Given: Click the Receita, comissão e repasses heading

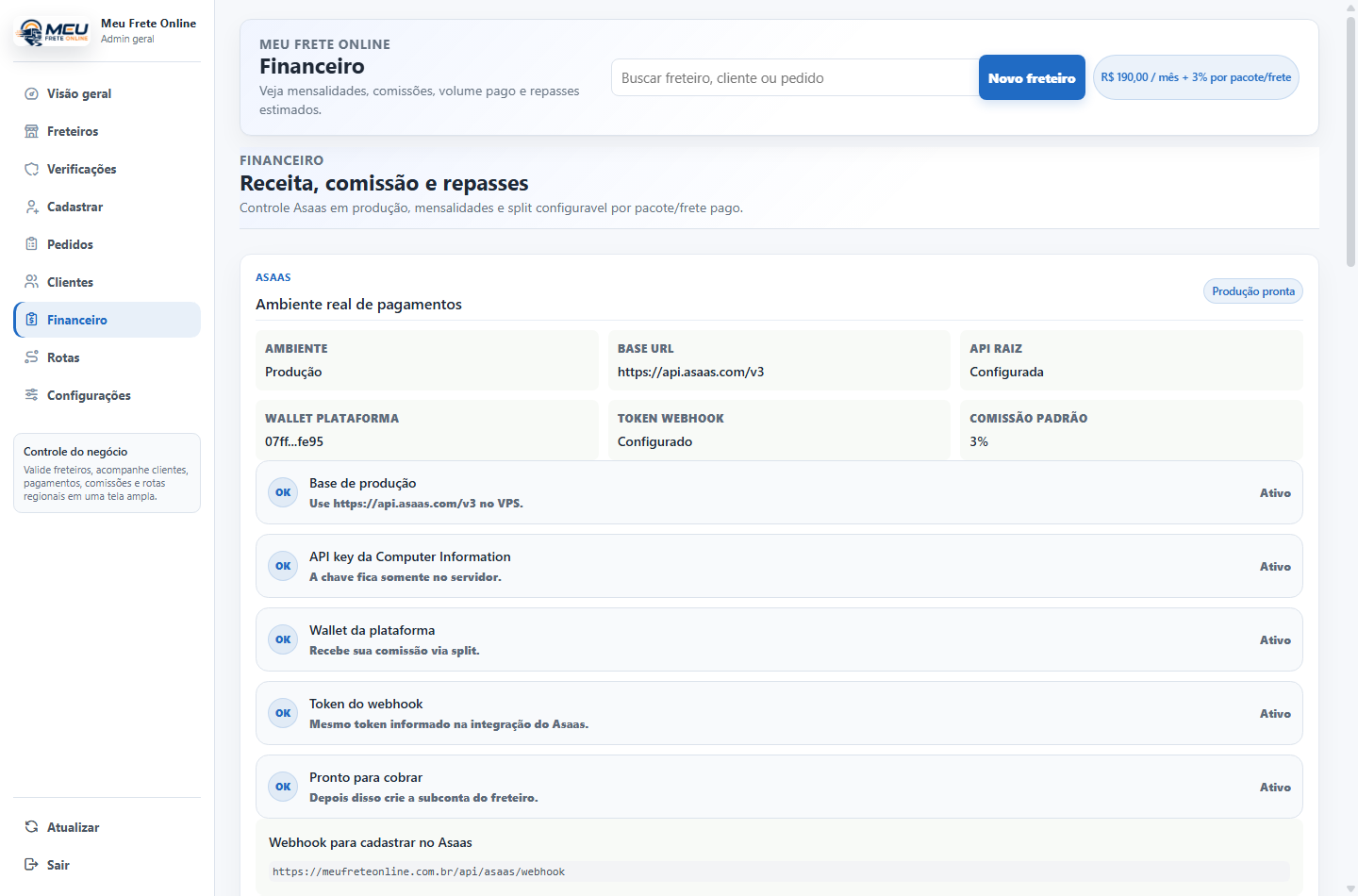Looking at the screenshot, I should [x=384, y=183].
